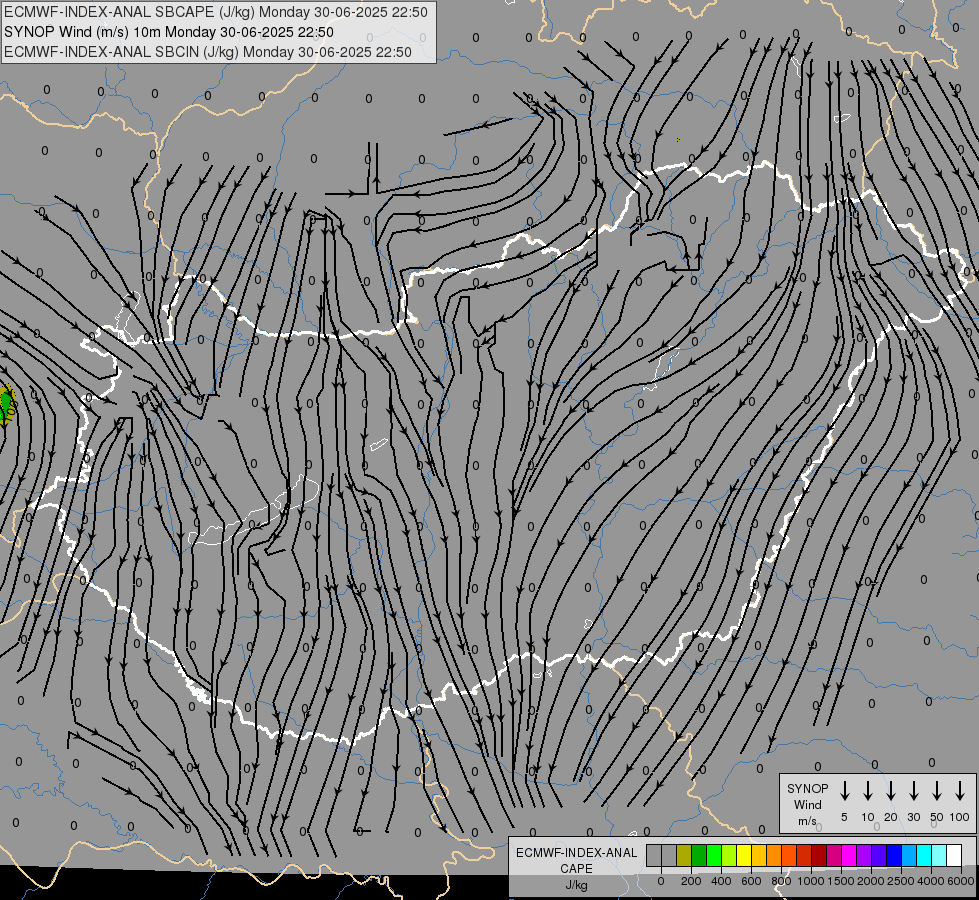Image resolution: width=979 pixels, height=900 pixels.
Task: Select the pink-magenta swatch left of 1500
Action: (835, 856)
